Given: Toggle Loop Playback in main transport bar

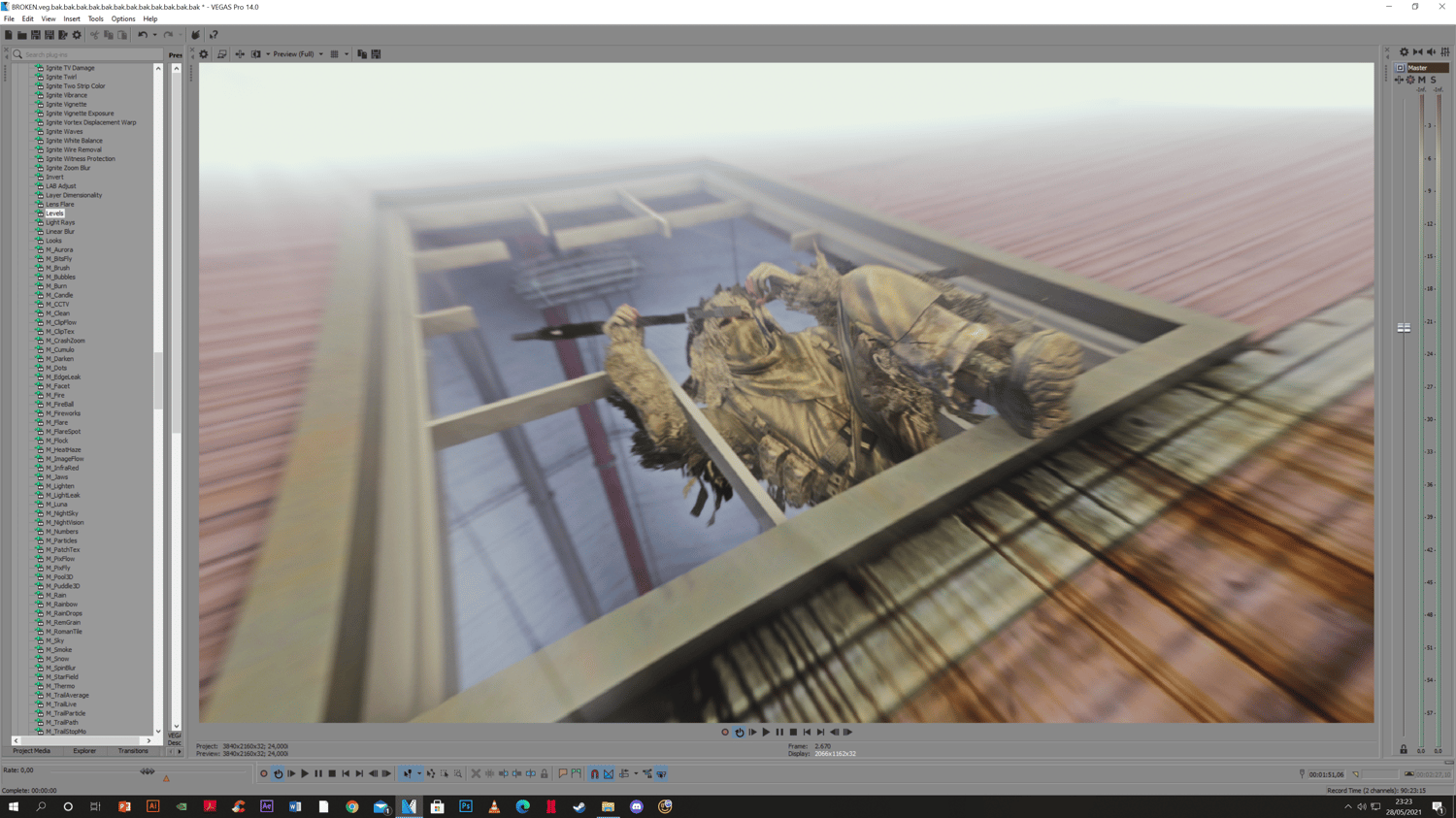Looking at the screenshot, I should pos(278,774).
